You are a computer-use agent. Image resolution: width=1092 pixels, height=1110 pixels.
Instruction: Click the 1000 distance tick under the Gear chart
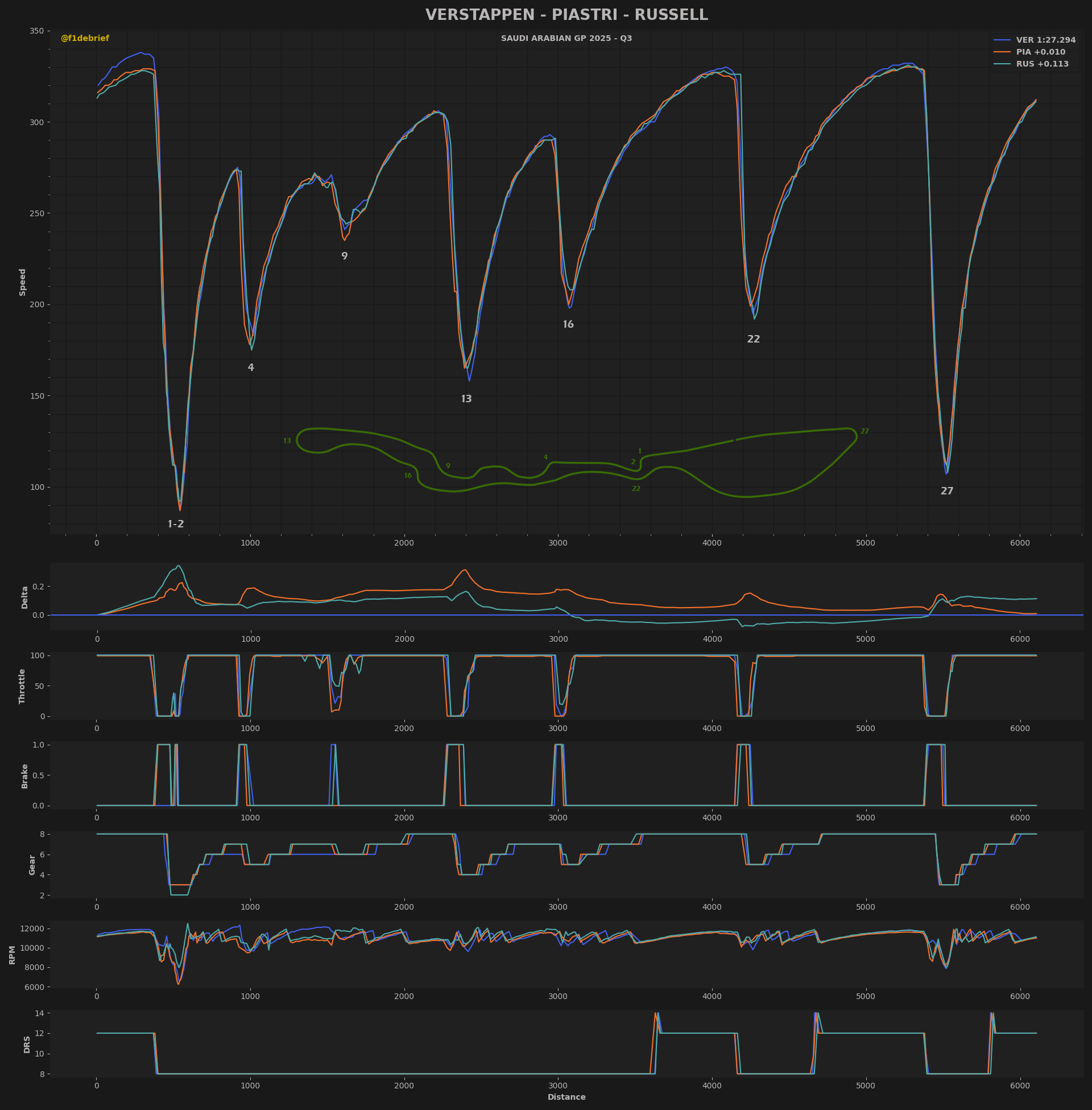pos(251,907)
